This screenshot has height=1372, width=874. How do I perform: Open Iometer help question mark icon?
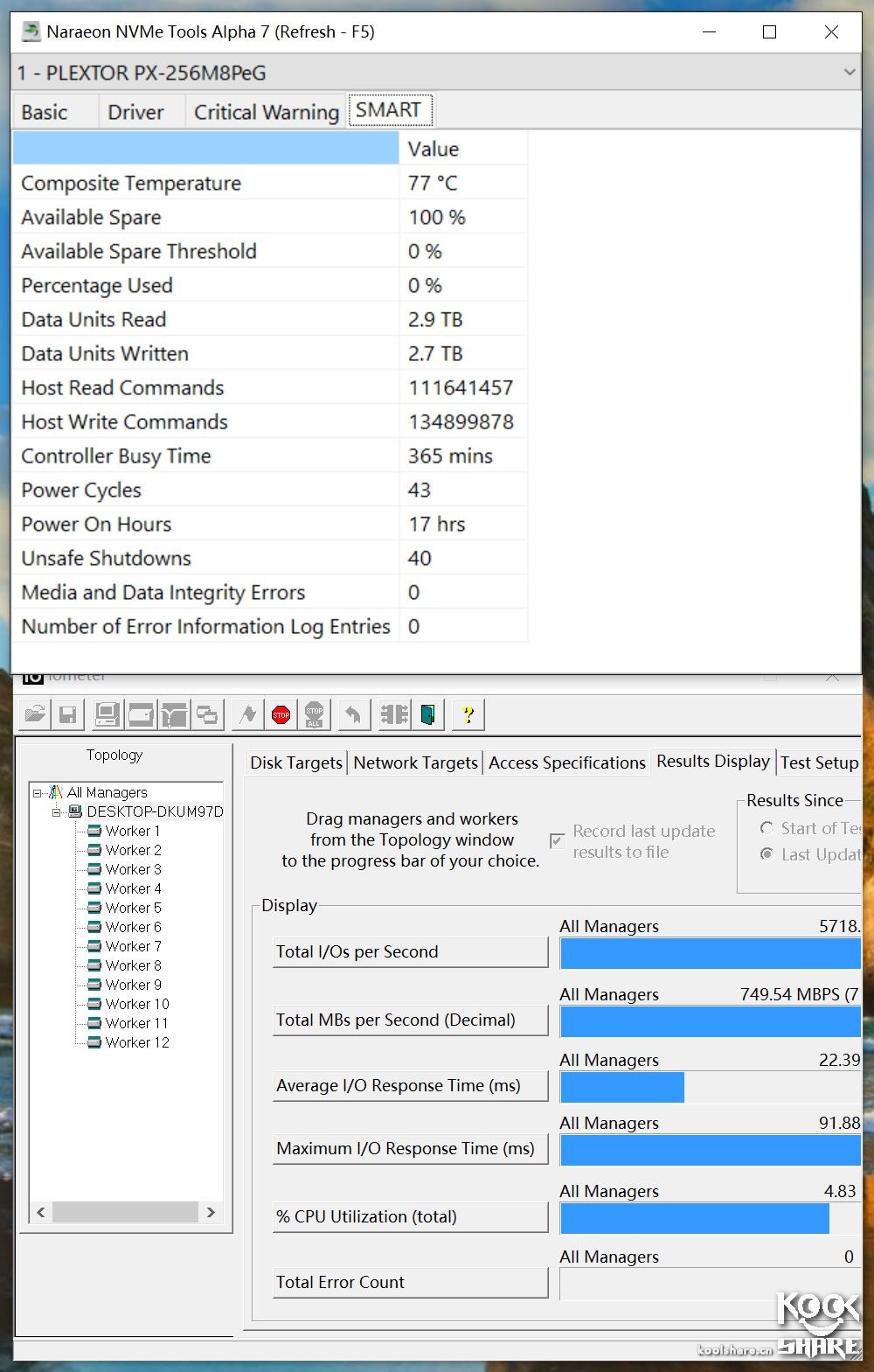pyautogui.click(x=468, y=715)
